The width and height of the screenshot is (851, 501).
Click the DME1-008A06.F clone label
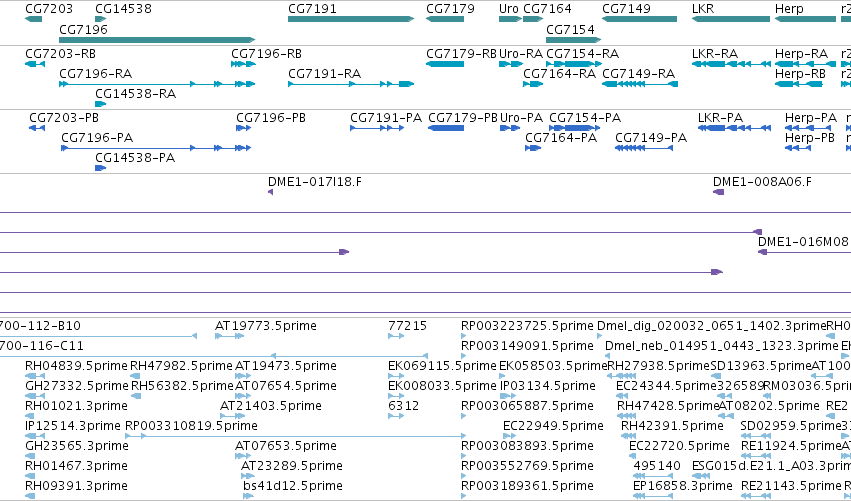763,182
